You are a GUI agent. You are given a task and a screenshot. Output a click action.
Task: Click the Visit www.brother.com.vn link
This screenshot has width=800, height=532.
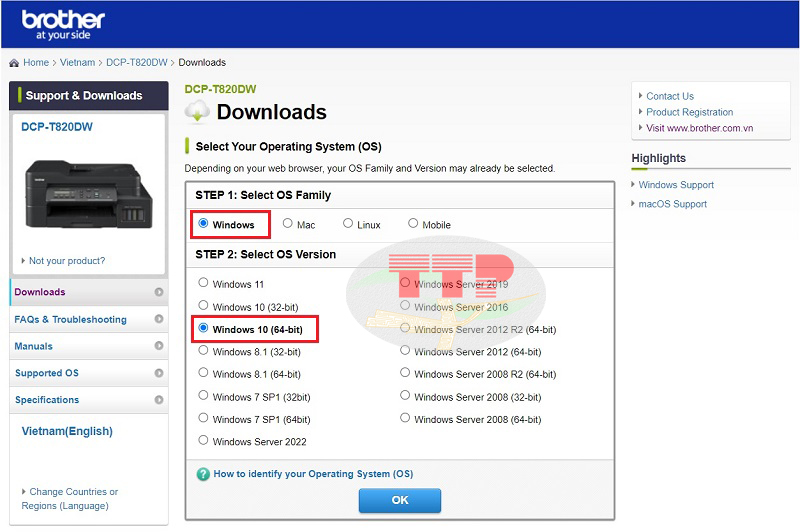coord(699,128)
